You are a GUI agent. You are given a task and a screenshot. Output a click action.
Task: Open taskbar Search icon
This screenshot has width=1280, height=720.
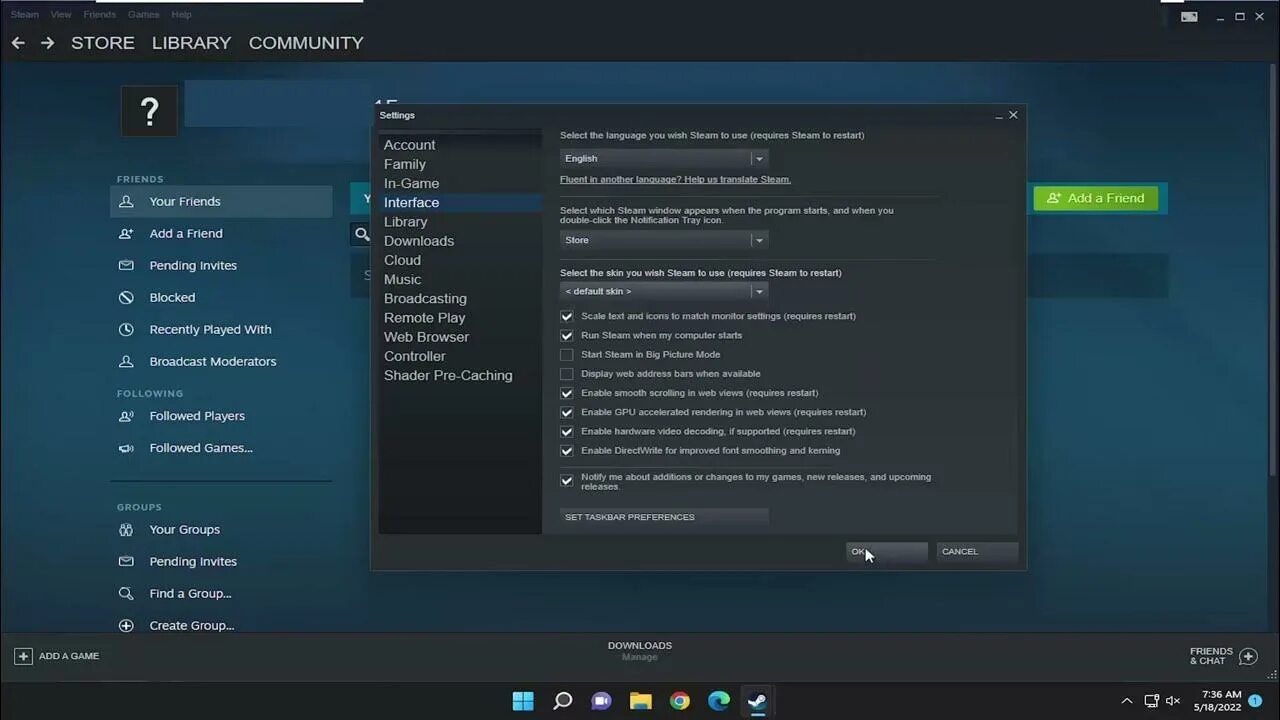(x=563, y=701)
